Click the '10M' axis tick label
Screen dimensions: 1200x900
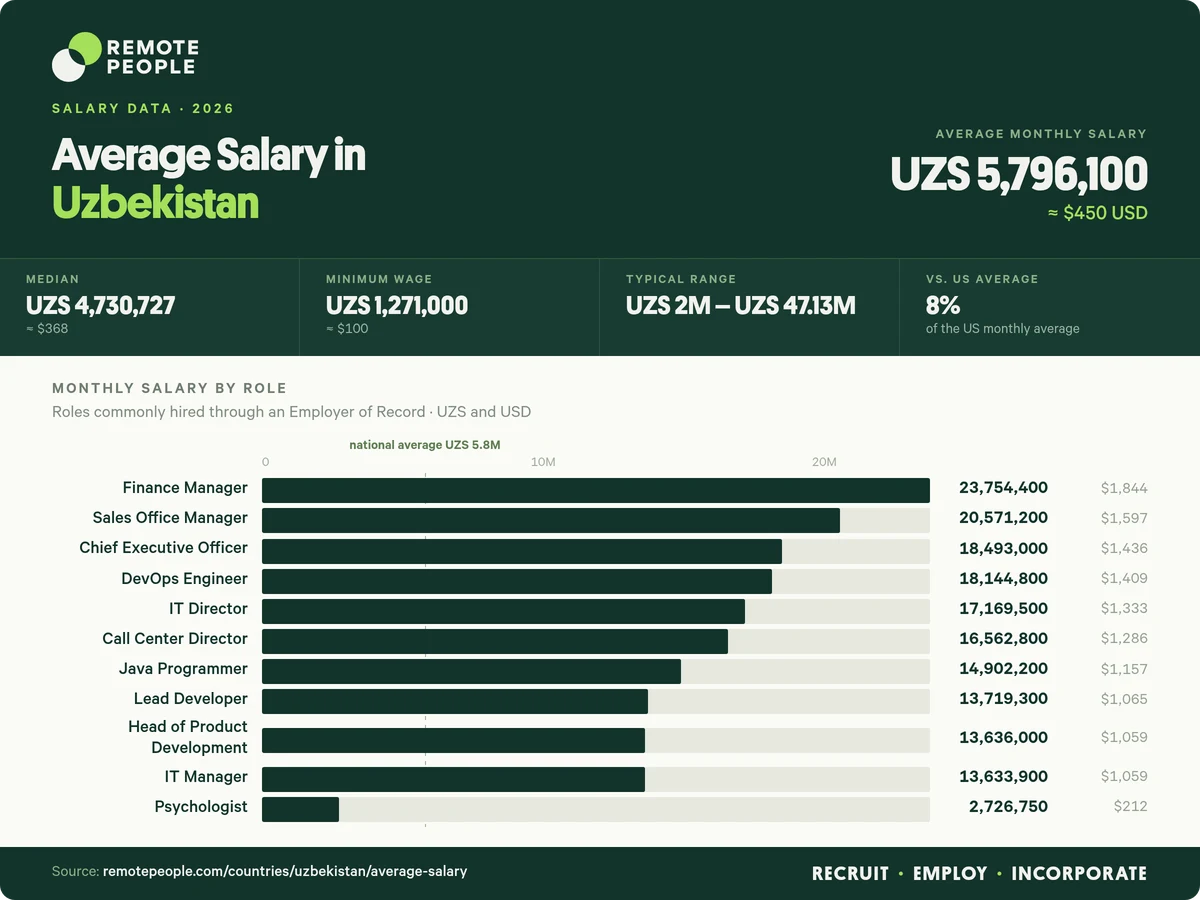click(x=543, y=462)
